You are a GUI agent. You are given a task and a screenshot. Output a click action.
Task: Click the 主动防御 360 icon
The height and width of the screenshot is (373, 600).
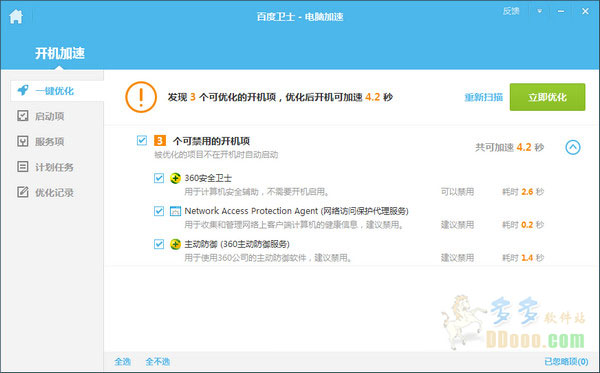tap(175, 244)
